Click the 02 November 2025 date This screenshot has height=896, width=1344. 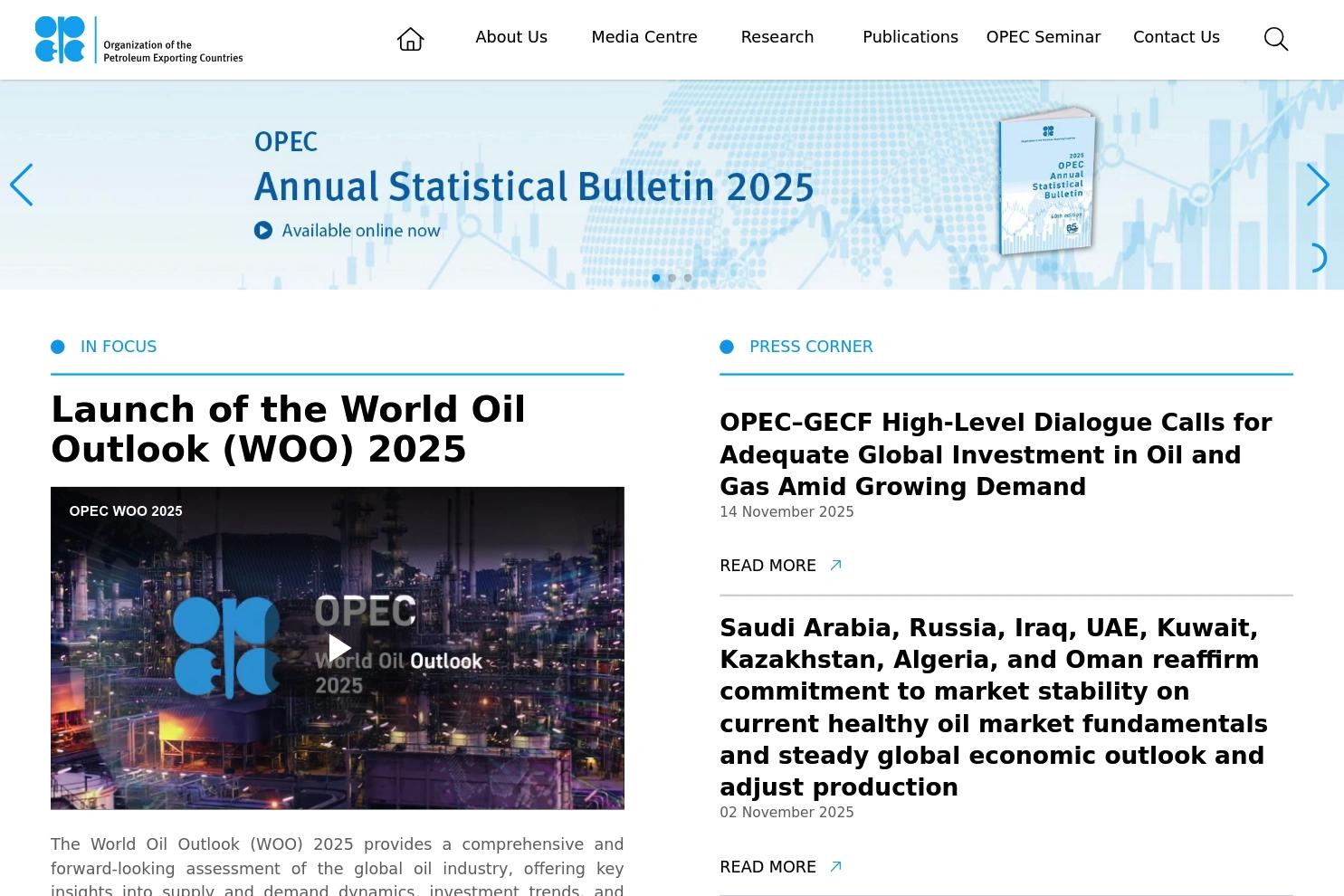point(786,813)
